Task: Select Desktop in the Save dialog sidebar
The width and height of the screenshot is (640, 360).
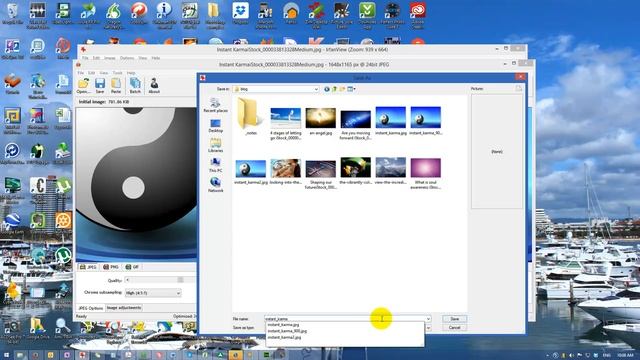Action: click(216, 126)
